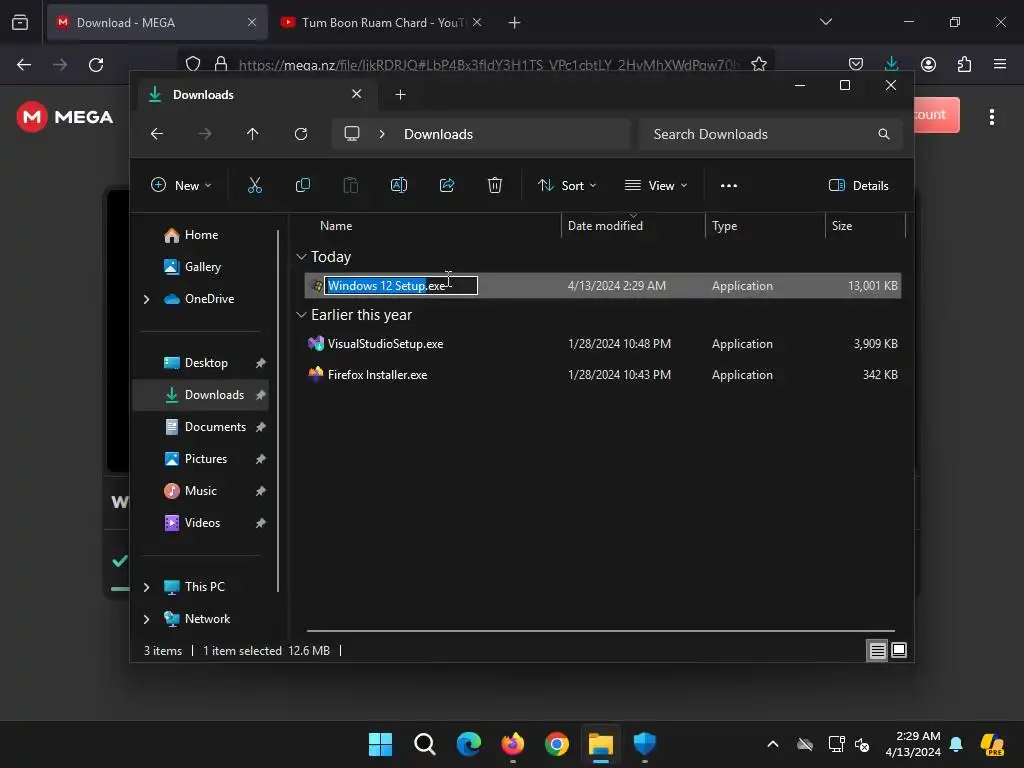Viewport: 1024px width, 768px height.
Task: Switch to large thumbnails view in status bar
Action: pyautogui.click(x=899, y=650)
